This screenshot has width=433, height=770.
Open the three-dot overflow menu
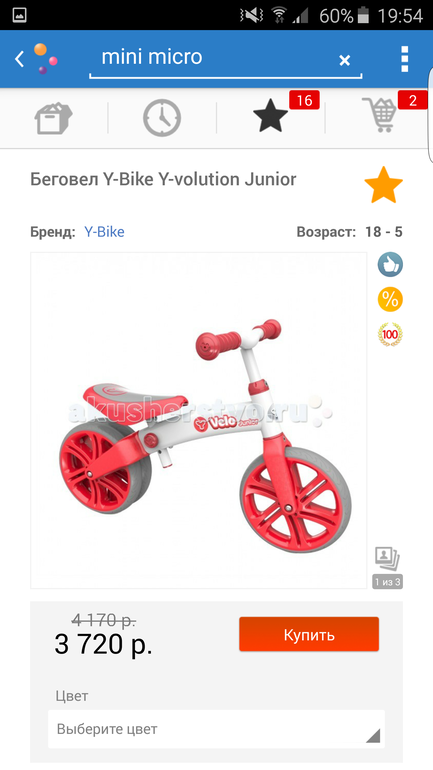click(x=405, y=59)
